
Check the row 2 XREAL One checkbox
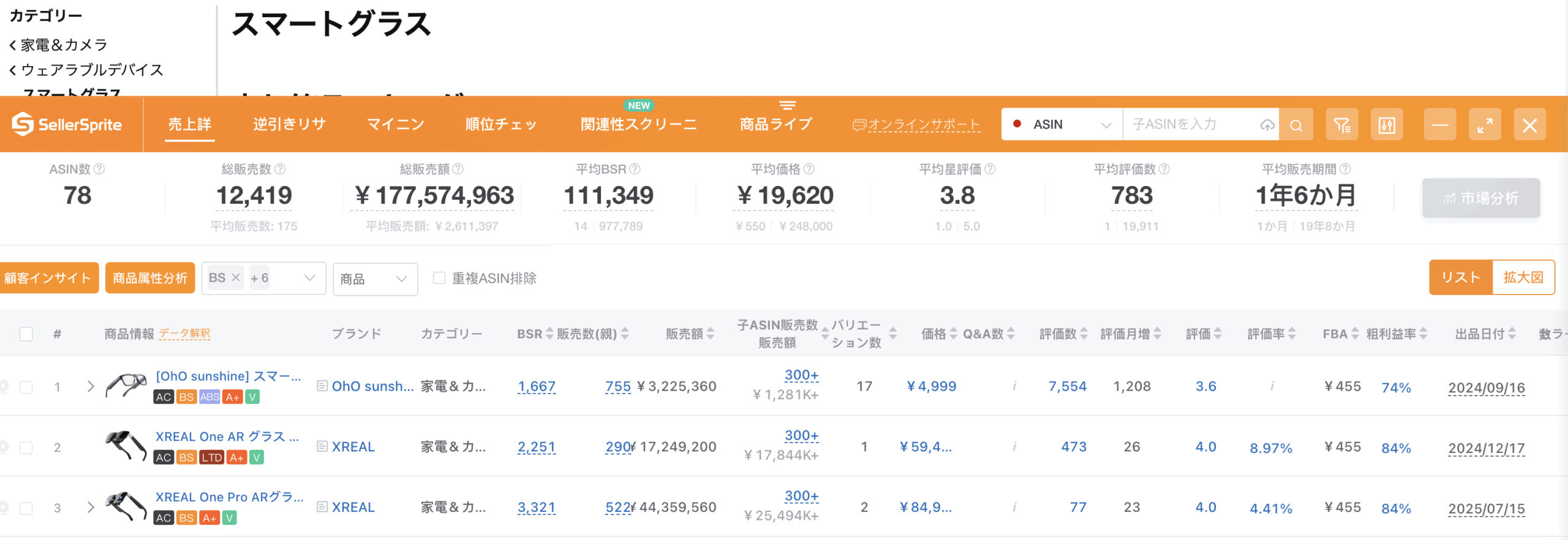coord(26,448)
